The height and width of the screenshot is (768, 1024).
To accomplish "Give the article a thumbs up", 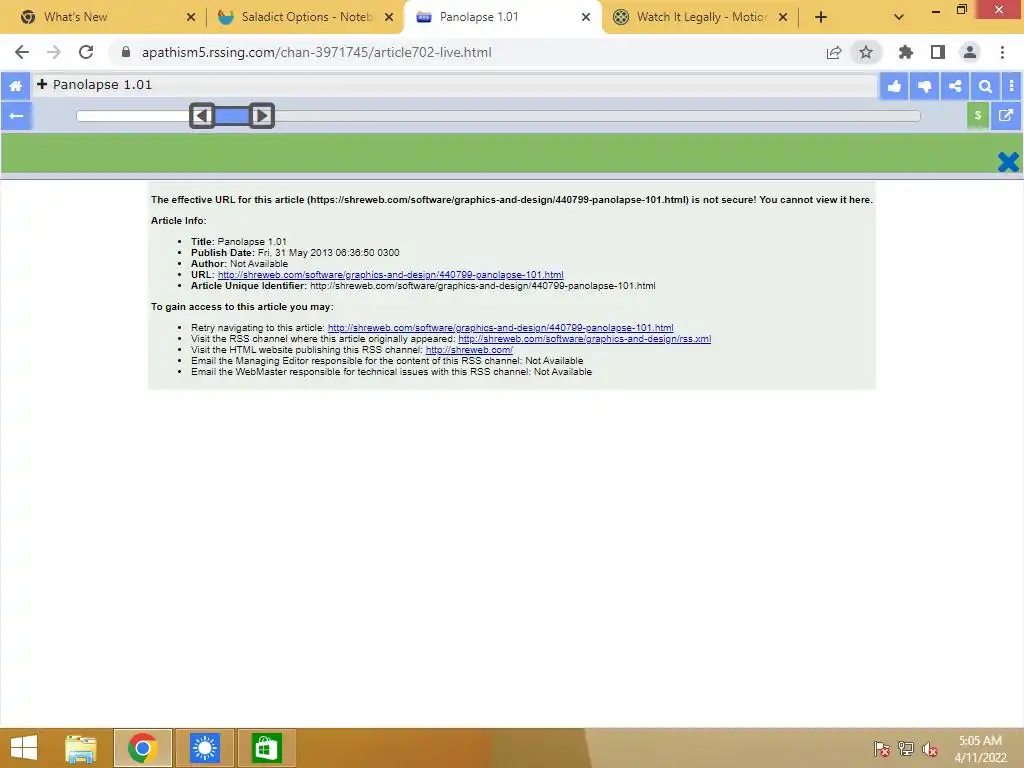I will 894,86.
